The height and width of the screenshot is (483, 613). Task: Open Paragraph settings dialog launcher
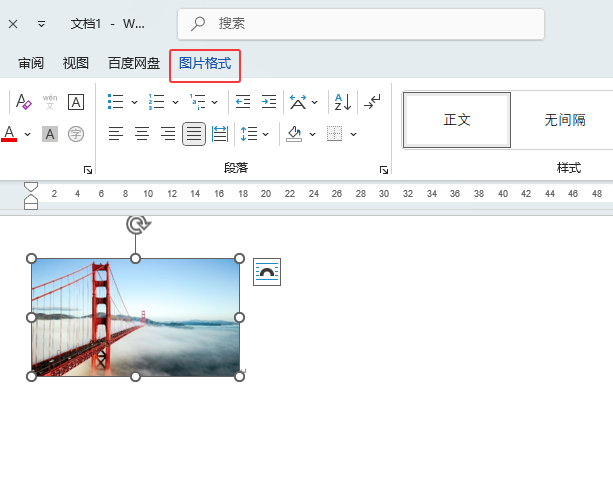tap(384, 170)
